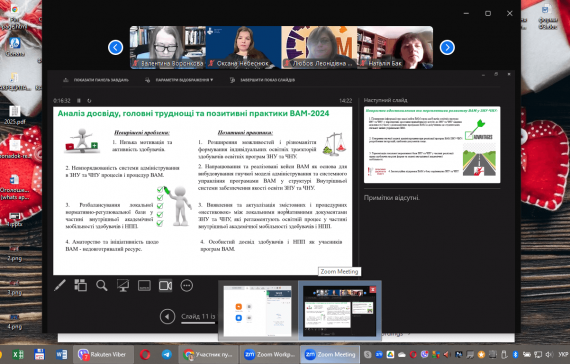Click the УКР language indicator
570x364 pixels.
point(563,354)
